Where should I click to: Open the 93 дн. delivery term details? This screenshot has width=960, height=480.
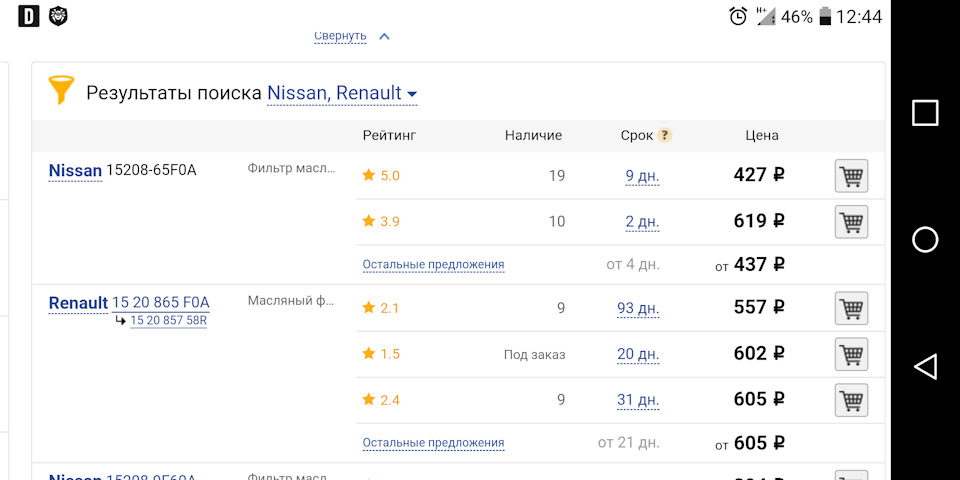(638, 309)
